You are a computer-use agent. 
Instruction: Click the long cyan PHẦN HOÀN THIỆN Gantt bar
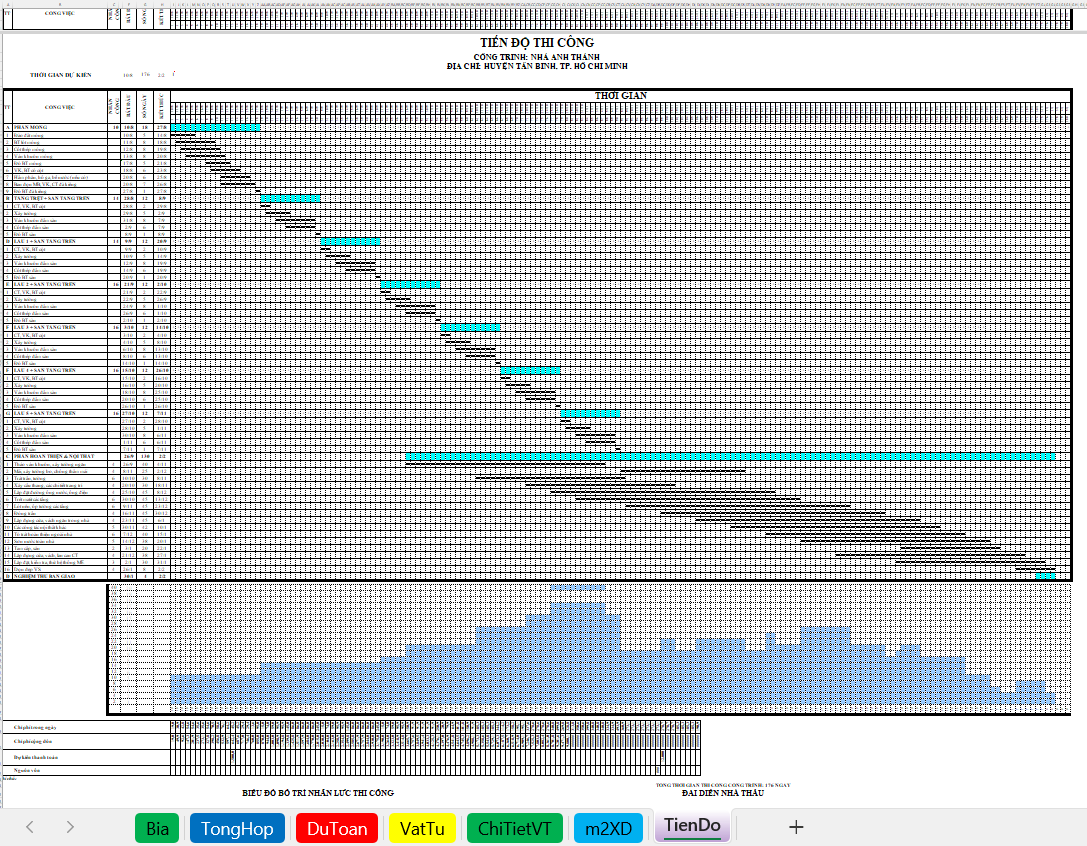(x=730, y=456)
